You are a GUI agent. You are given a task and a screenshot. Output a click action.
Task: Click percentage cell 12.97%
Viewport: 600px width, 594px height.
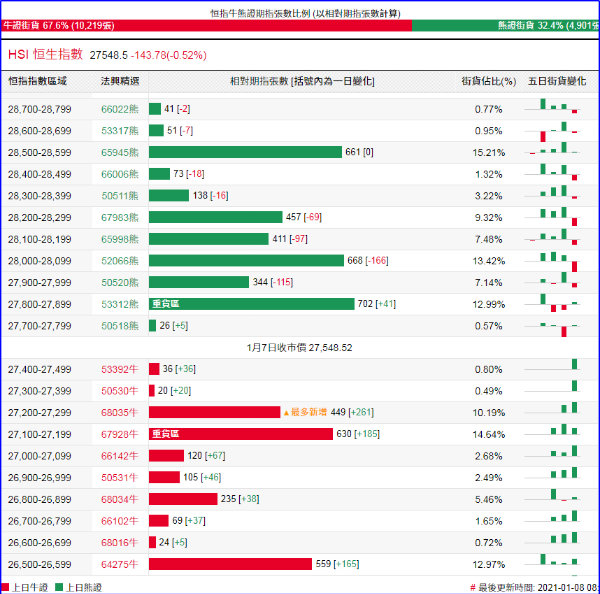click(x=489, y=565)
